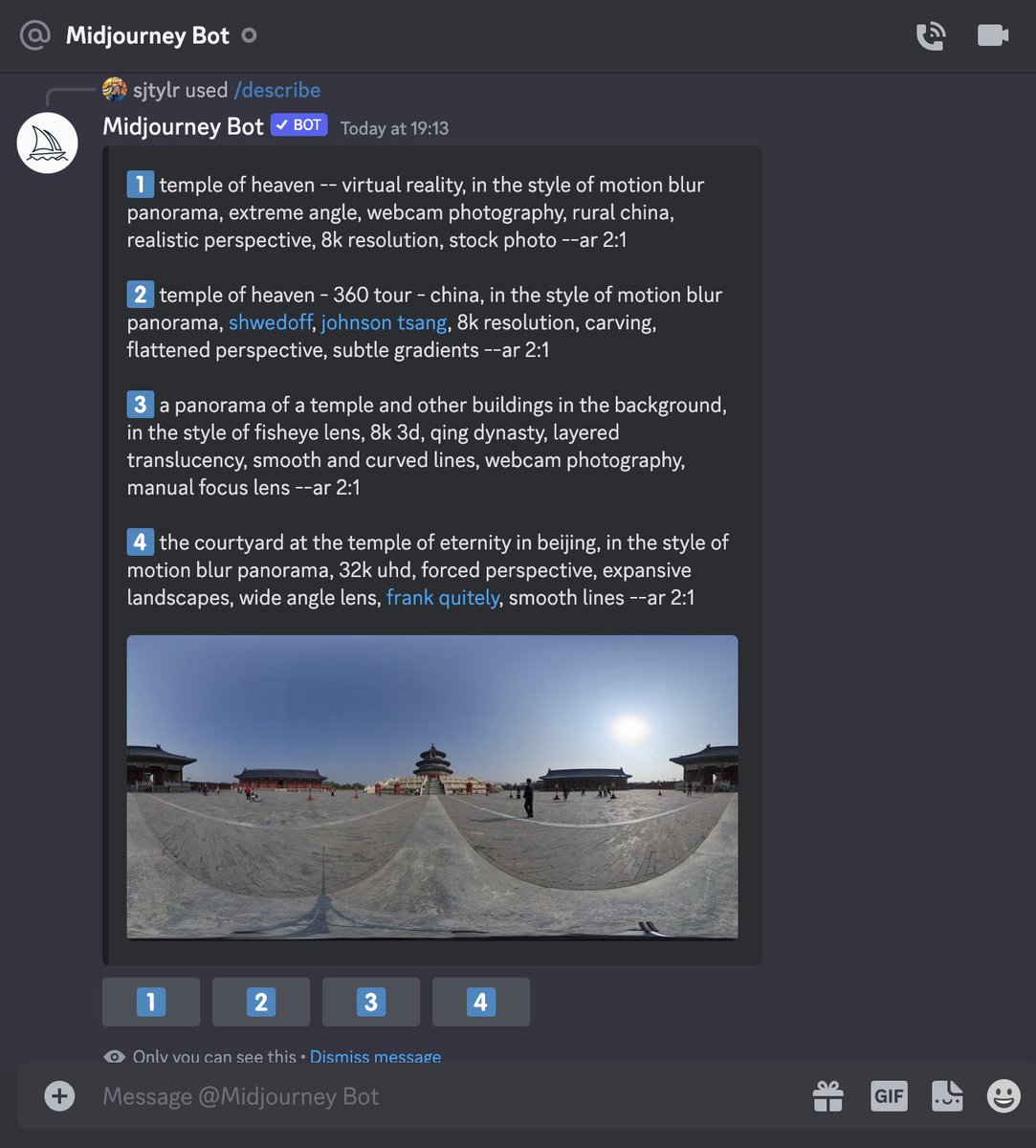
Task: Choose prompt option 3 button
Action: pos(371,1002)
